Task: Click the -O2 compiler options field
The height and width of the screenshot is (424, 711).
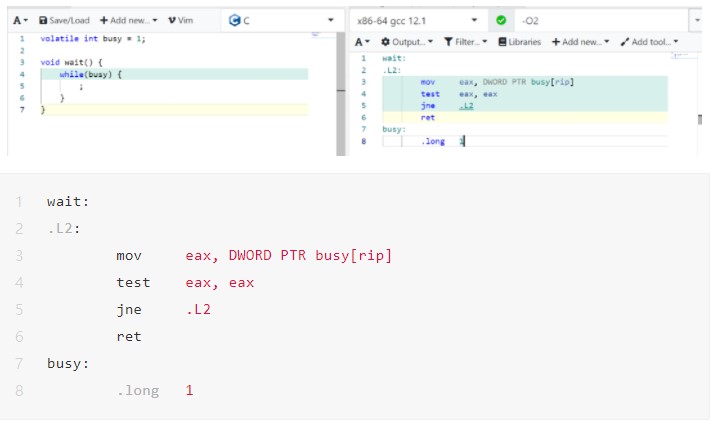Action: (602, 21)
